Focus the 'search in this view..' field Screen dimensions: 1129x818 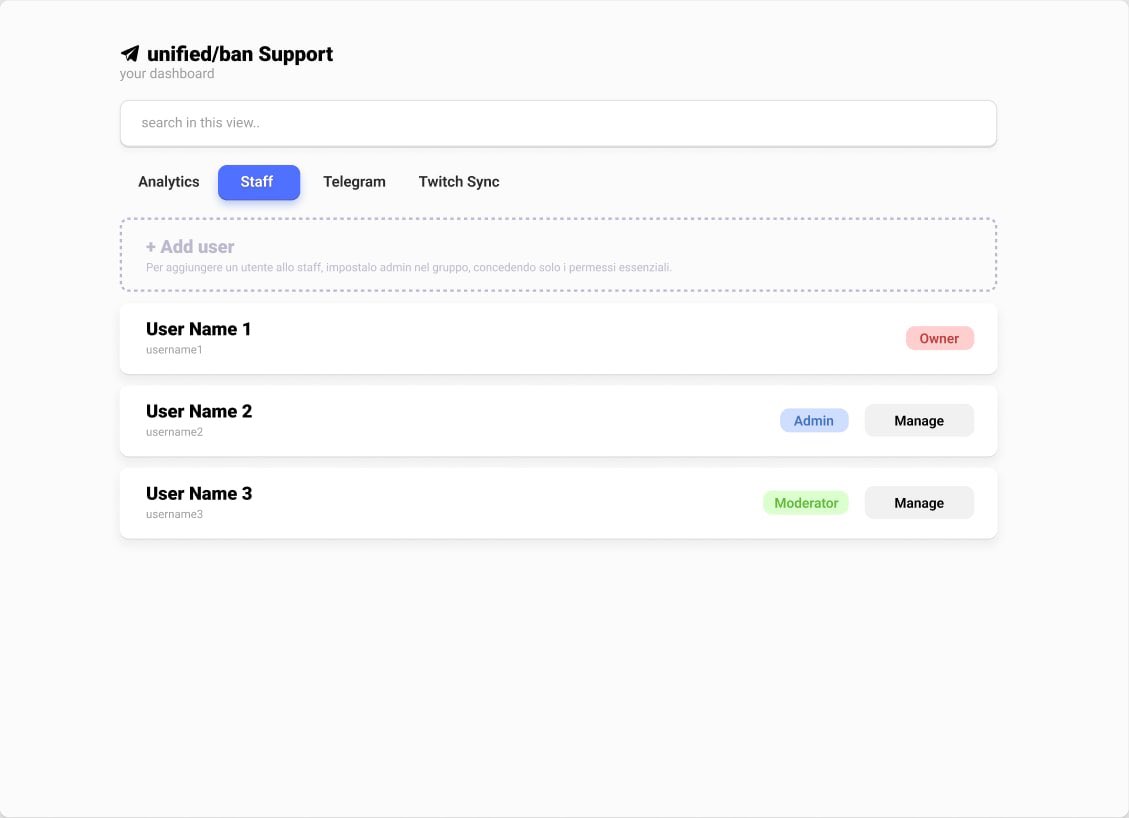click(x=558, y=123)
